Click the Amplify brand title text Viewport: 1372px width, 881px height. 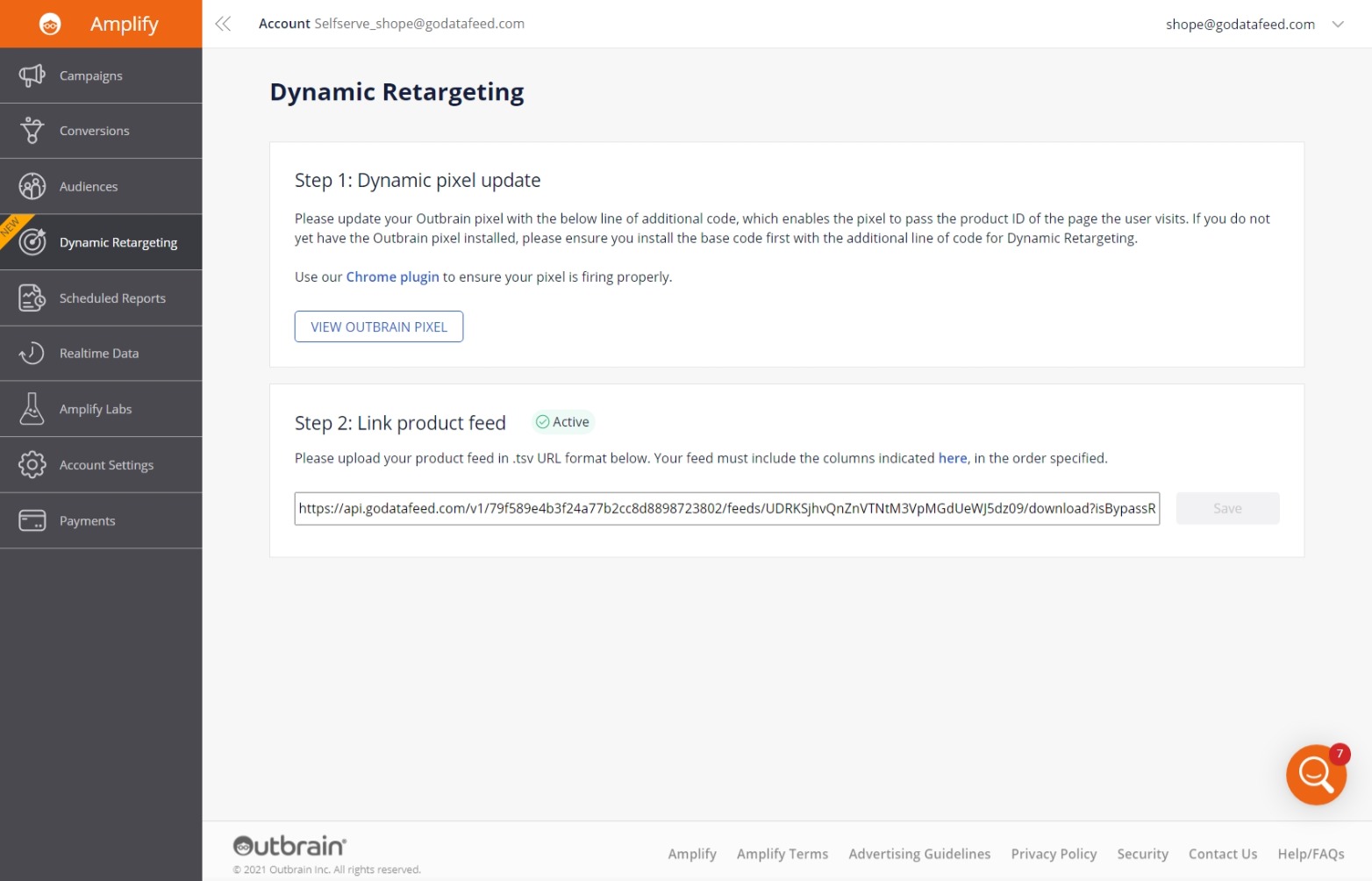click(x=125, y=25)
